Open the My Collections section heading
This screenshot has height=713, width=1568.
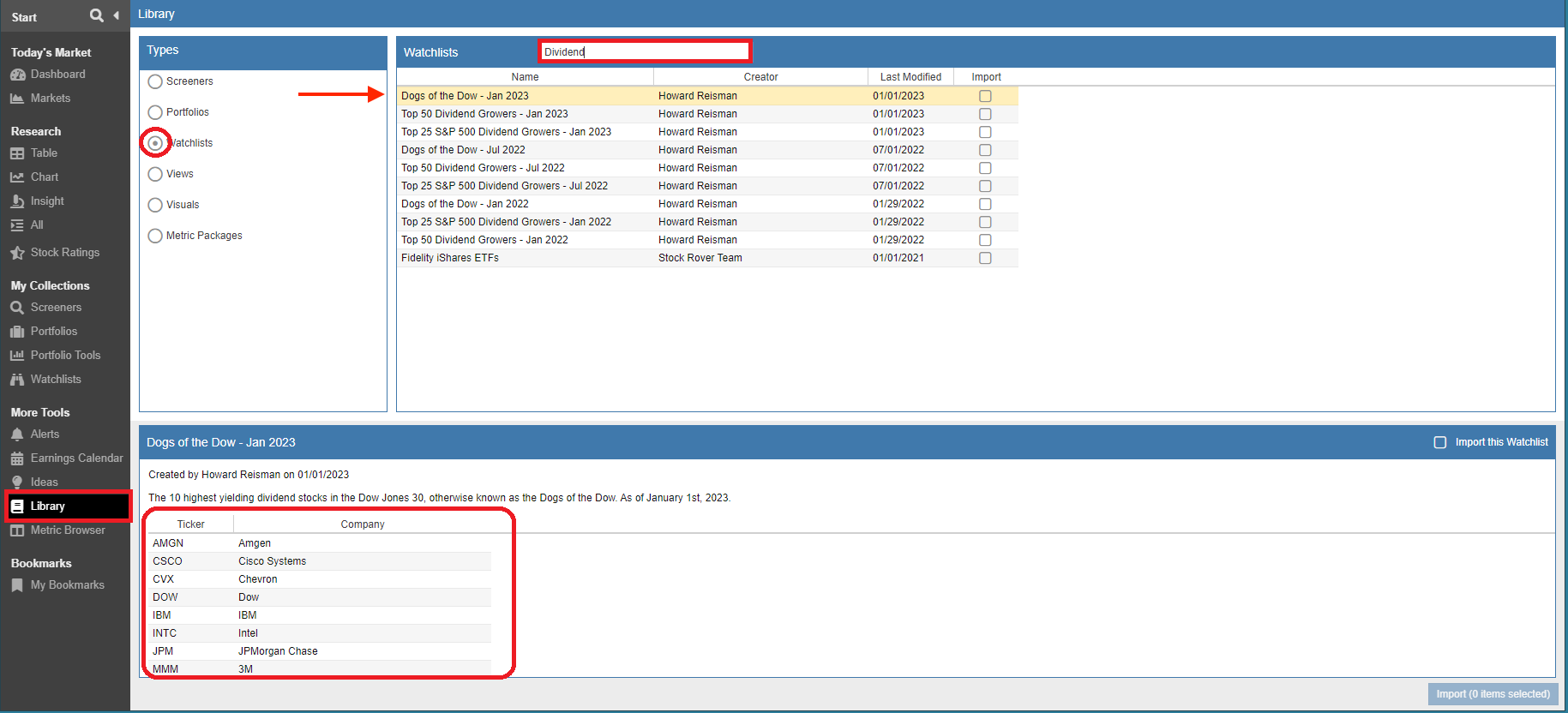pyautogui.click(x=50, y=285)
